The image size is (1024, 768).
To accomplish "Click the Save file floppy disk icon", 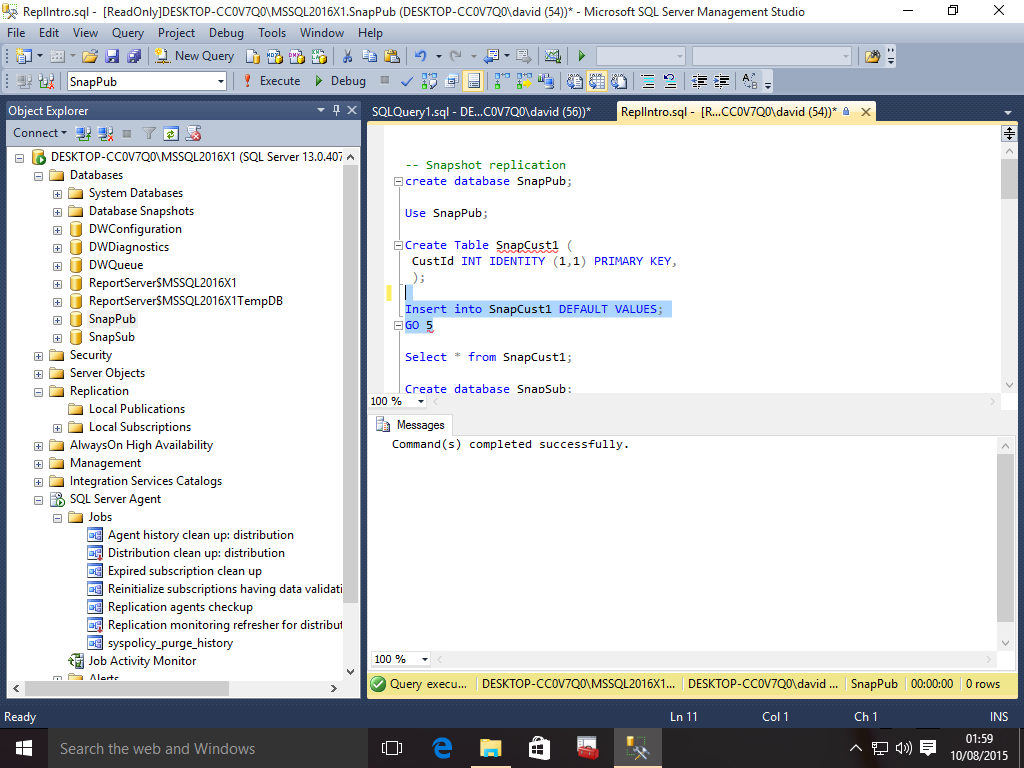I will [x=112, y=56].
